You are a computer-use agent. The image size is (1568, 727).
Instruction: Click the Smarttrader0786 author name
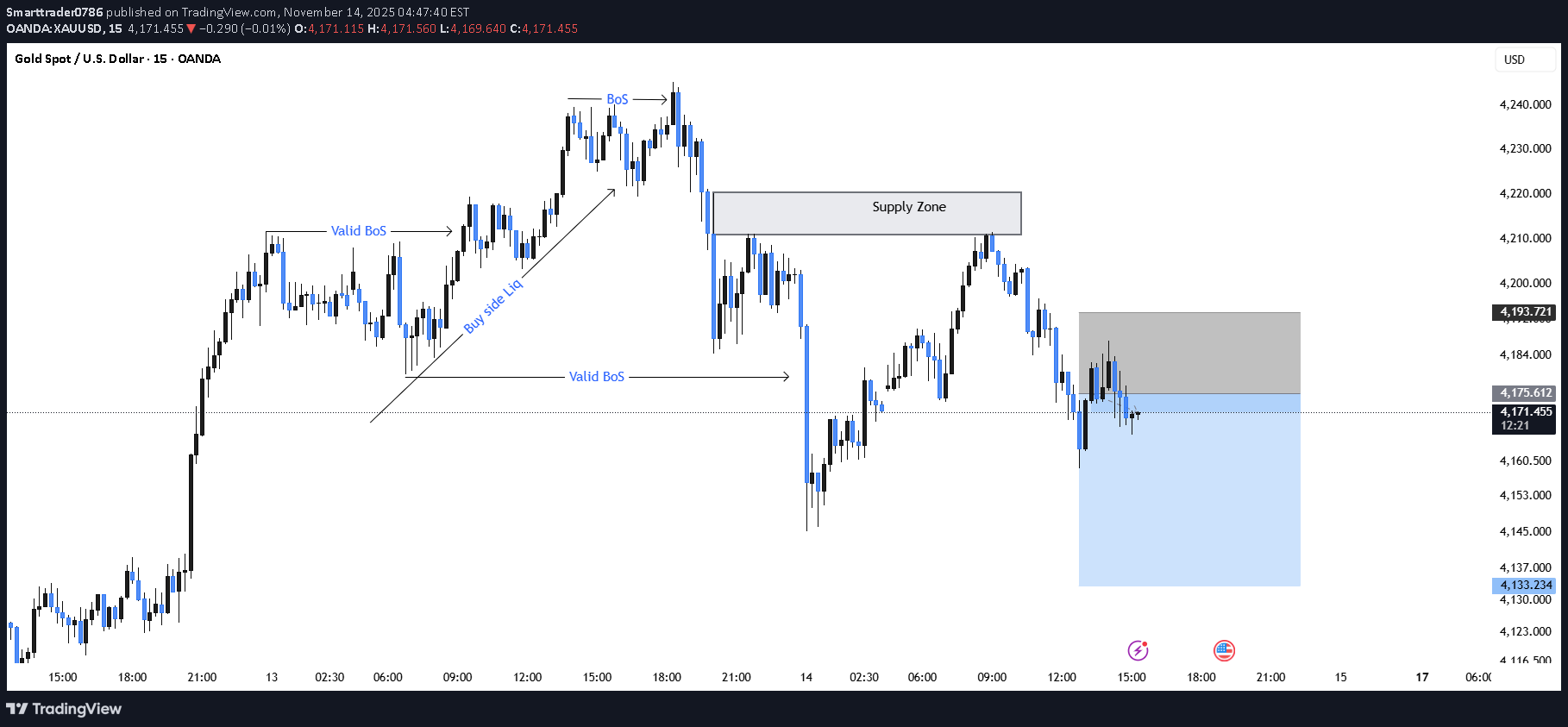point(54,12)
